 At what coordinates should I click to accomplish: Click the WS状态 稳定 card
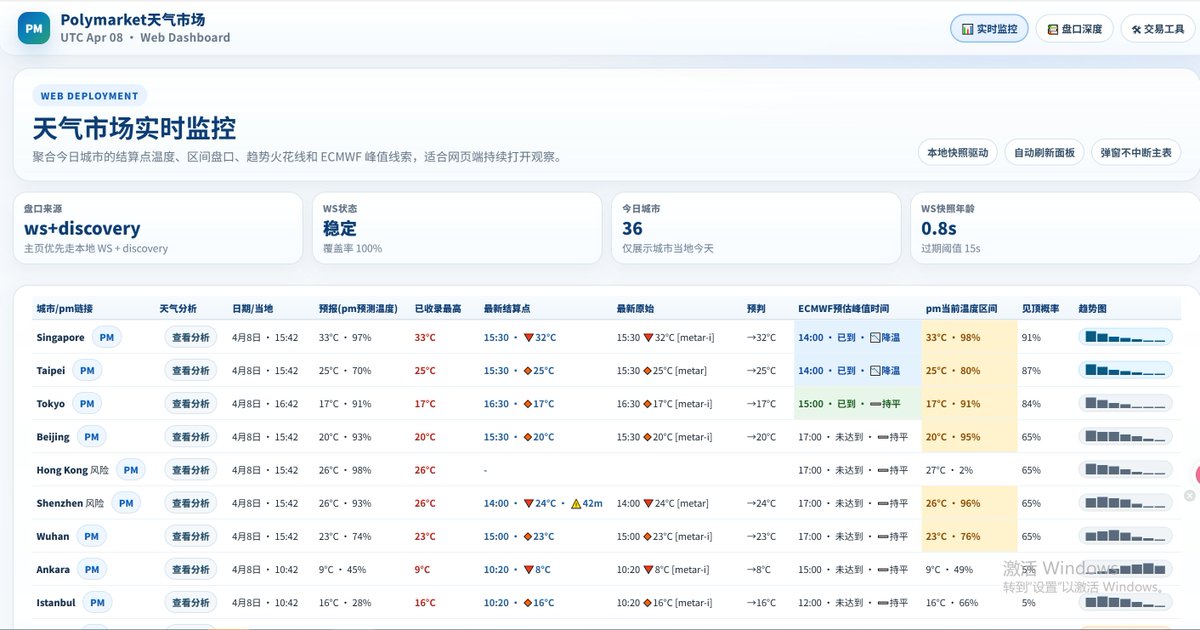[x=457, y=228]
